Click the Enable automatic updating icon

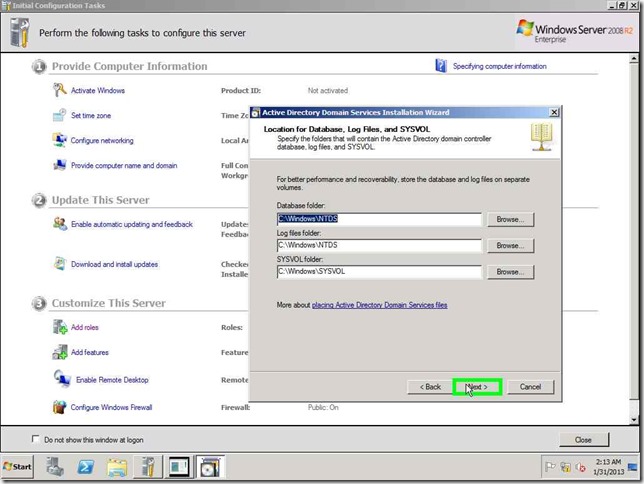[x=60, y=224]
